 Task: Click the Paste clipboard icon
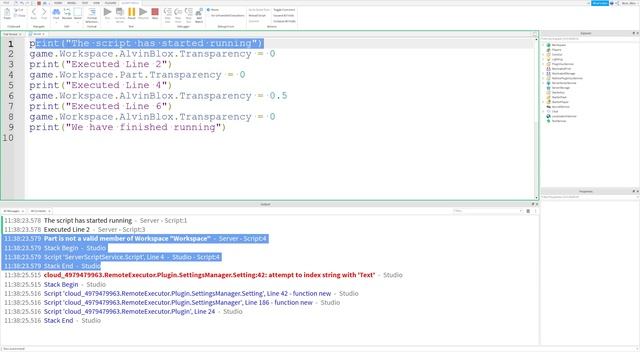coord(7,13)
